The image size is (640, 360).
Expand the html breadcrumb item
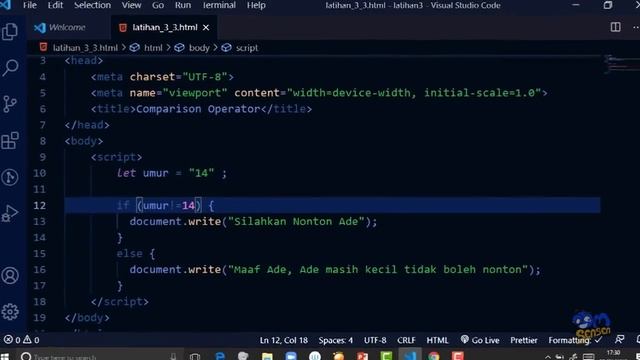coord(153,48)
